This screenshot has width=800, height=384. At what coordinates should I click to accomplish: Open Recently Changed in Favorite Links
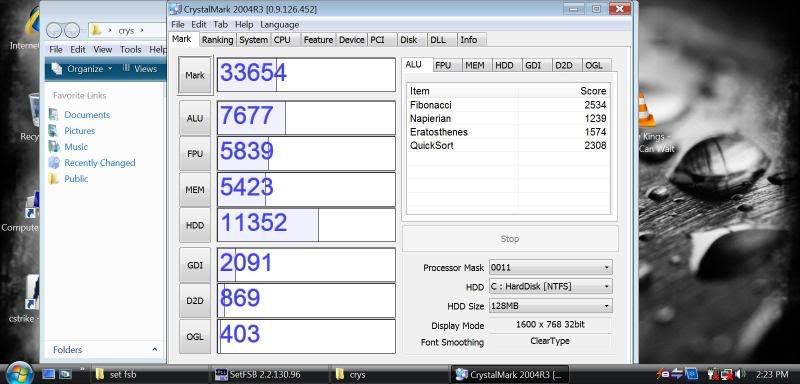tap(99, 163)
